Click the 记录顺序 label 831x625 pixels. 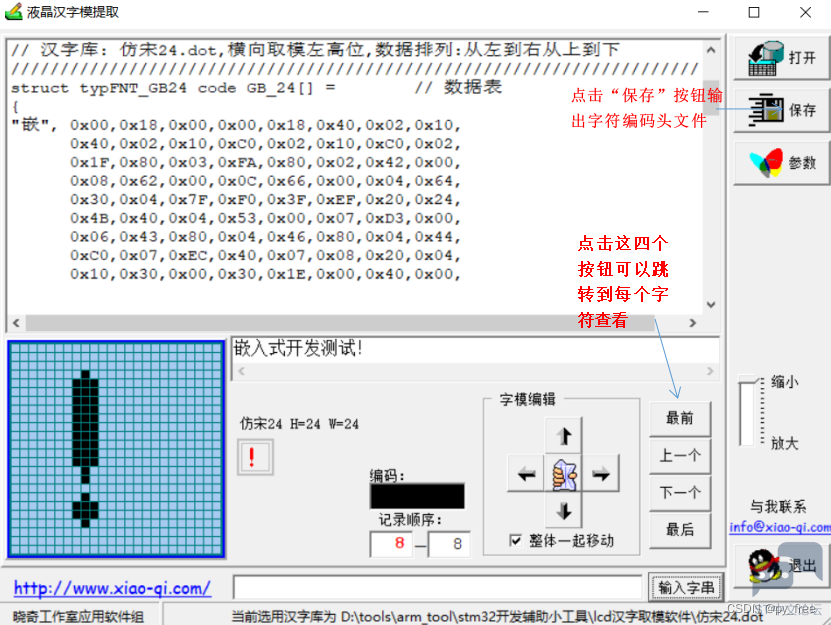(410, 520)
